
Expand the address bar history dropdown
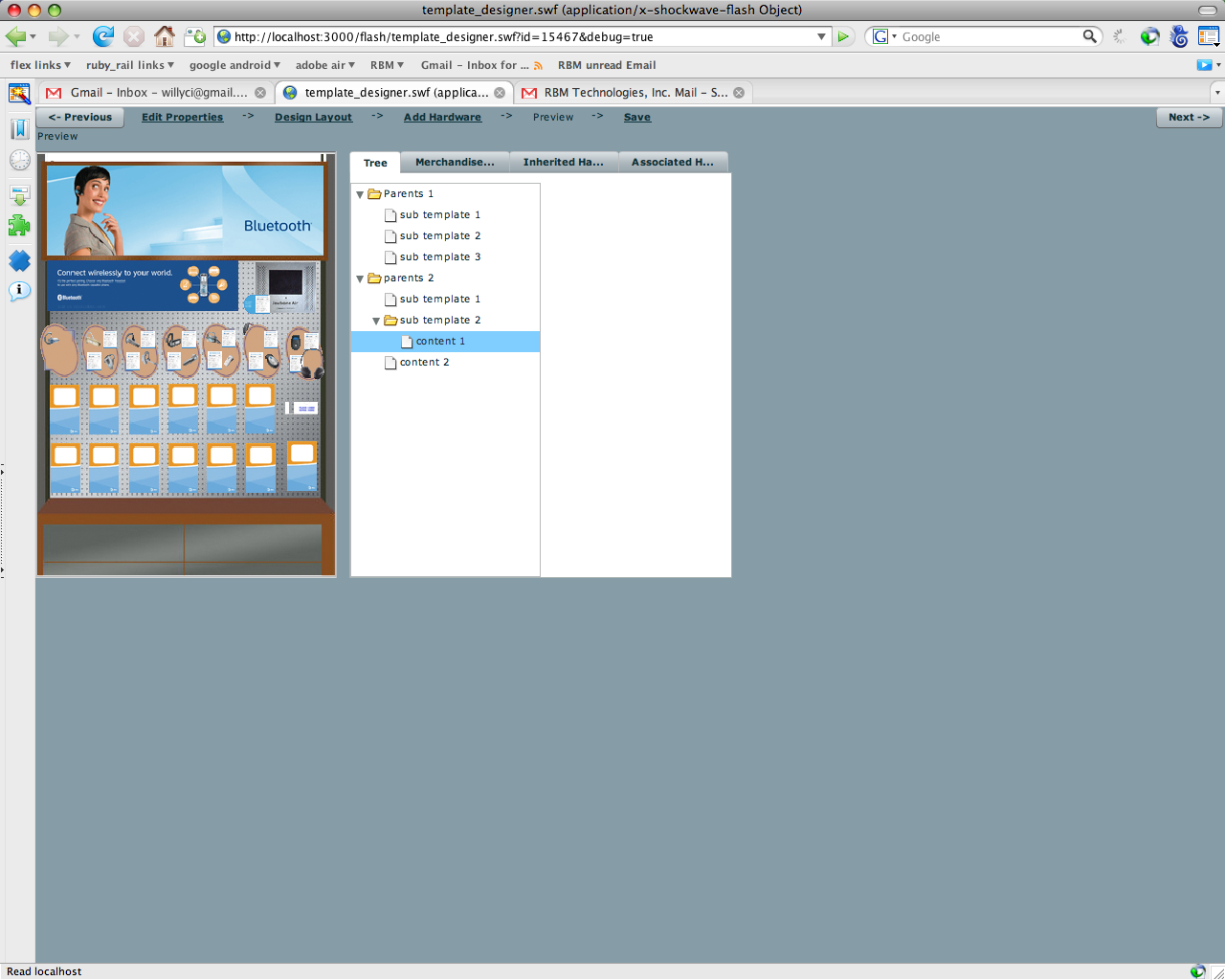[x=821, y=36]
